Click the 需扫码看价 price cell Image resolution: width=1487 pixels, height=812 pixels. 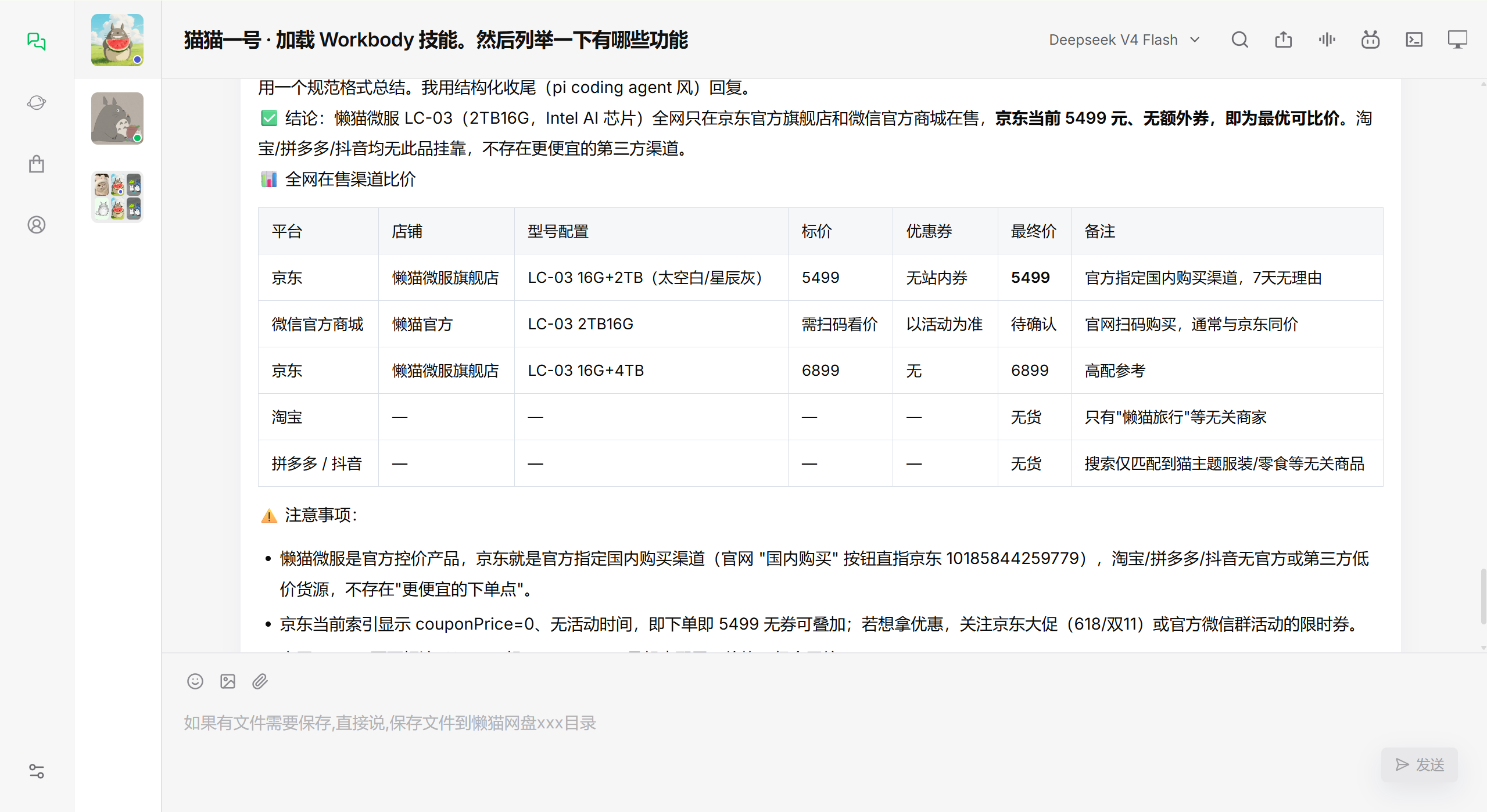[x=840, y=324]
